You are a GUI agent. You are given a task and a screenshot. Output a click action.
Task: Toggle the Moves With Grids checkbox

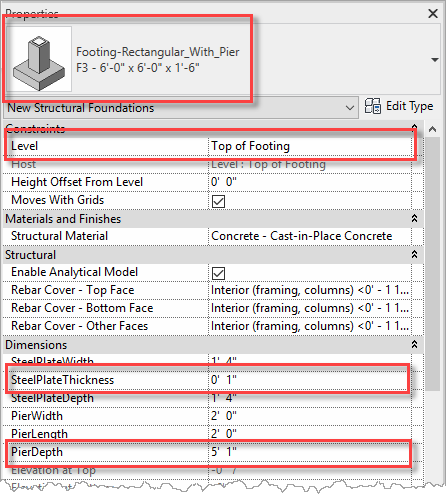coord(218,201)
